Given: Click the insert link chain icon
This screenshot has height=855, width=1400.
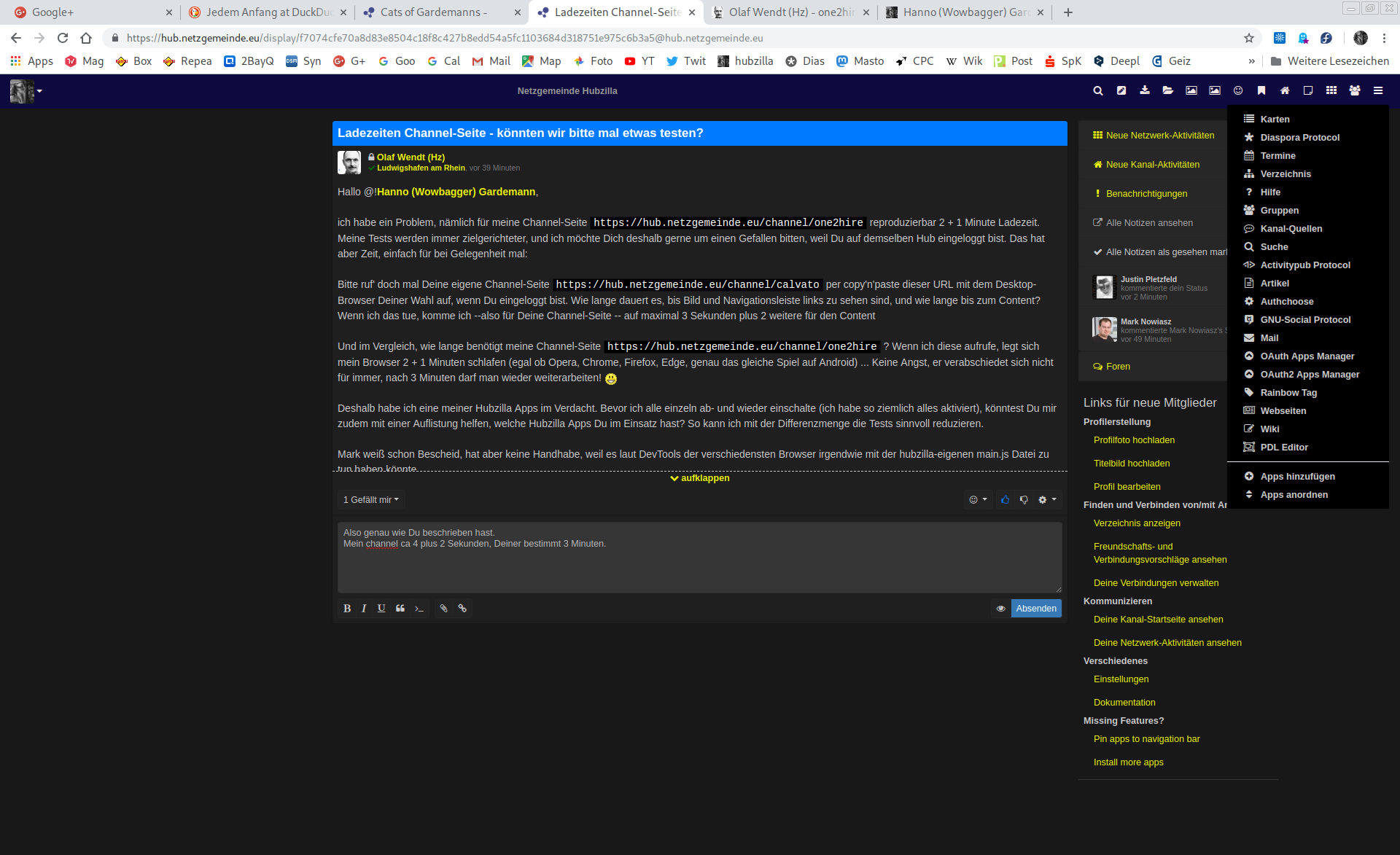Looking at the screenshot, I should point(462,609).
